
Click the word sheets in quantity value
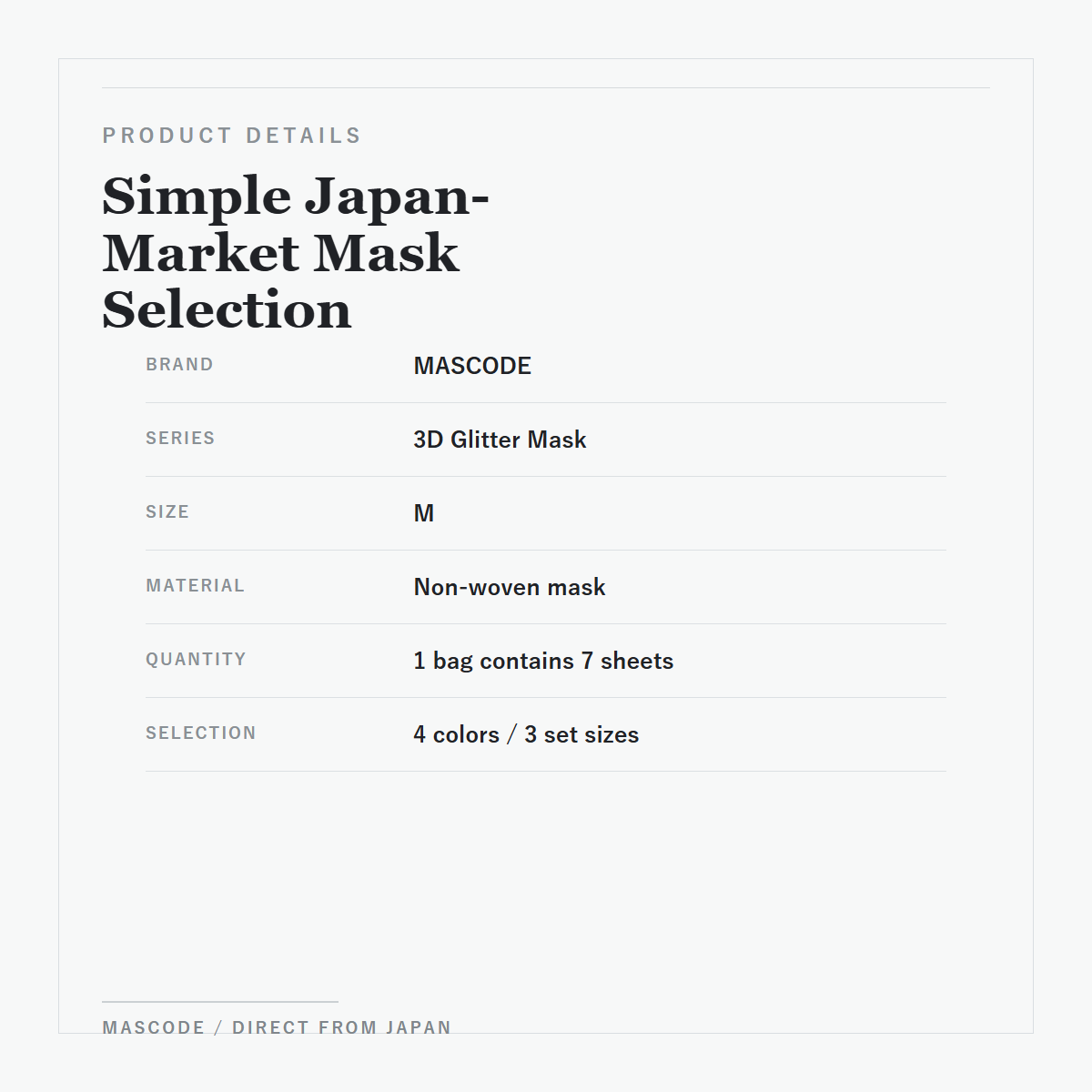point(637,661)
